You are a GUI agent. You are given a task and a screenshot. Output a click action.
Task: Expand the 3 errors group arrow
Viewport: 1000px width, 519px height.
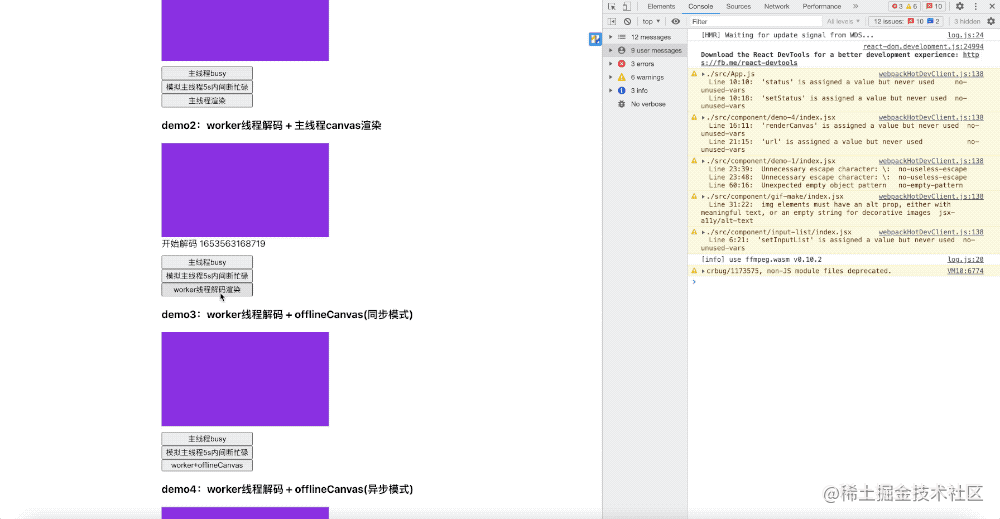610,64
